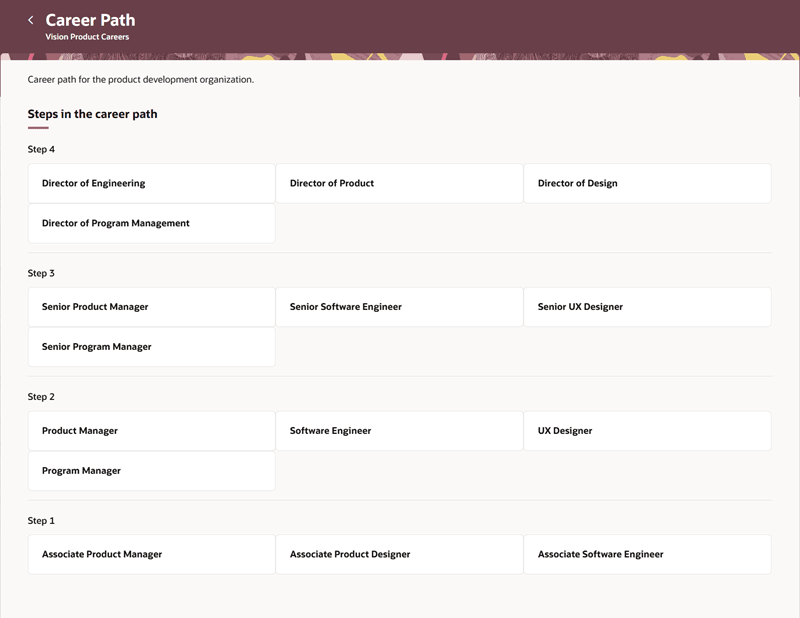Click the Program Manager card
This screenshot has height=618, width=800.
[150, 470]
